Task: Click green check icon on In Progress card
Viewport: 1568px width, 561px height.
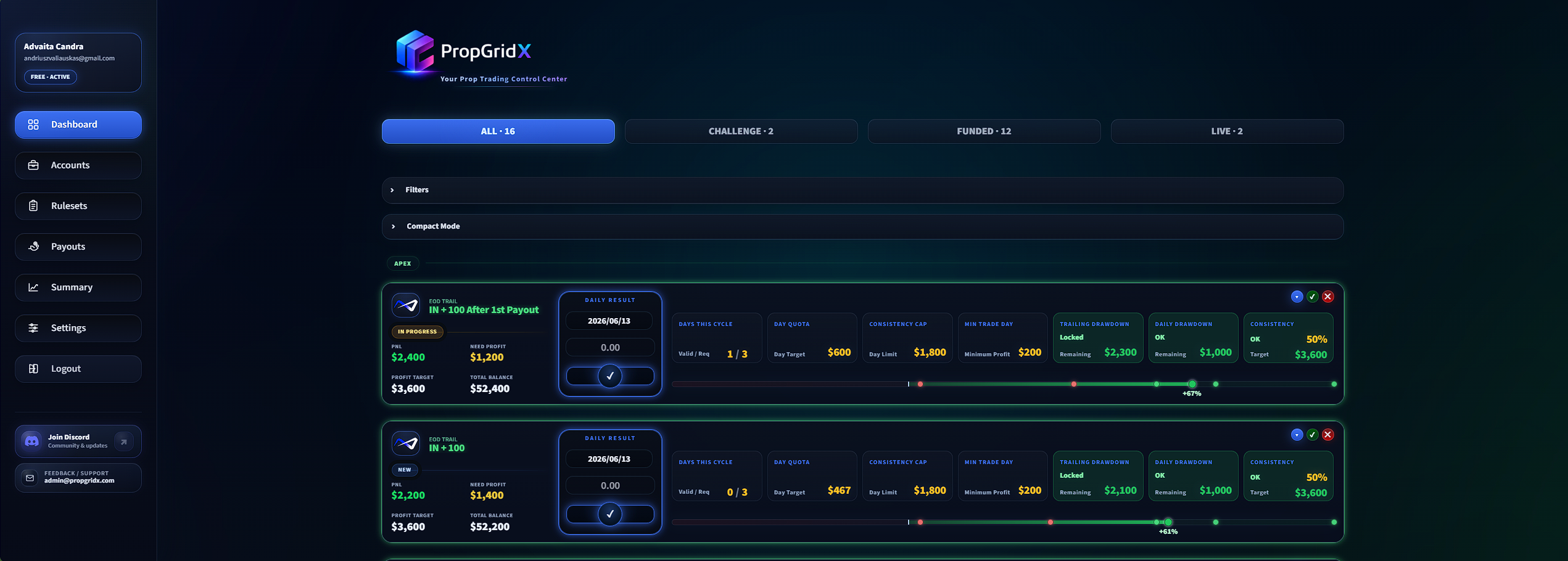Action: click(1313, 297)
